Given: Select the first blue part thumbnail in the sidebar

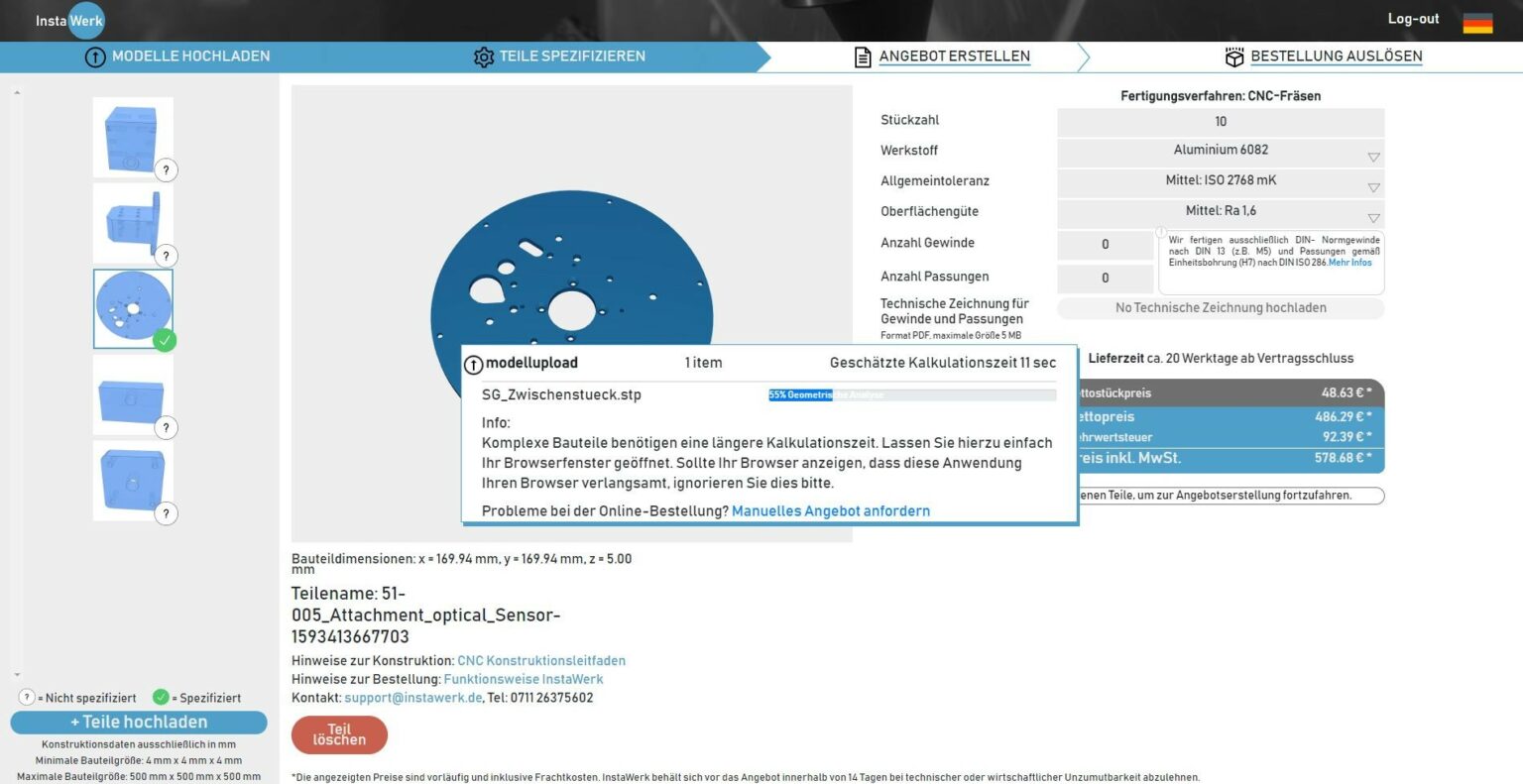Looking at the screenshot, I should coord(133,136).
